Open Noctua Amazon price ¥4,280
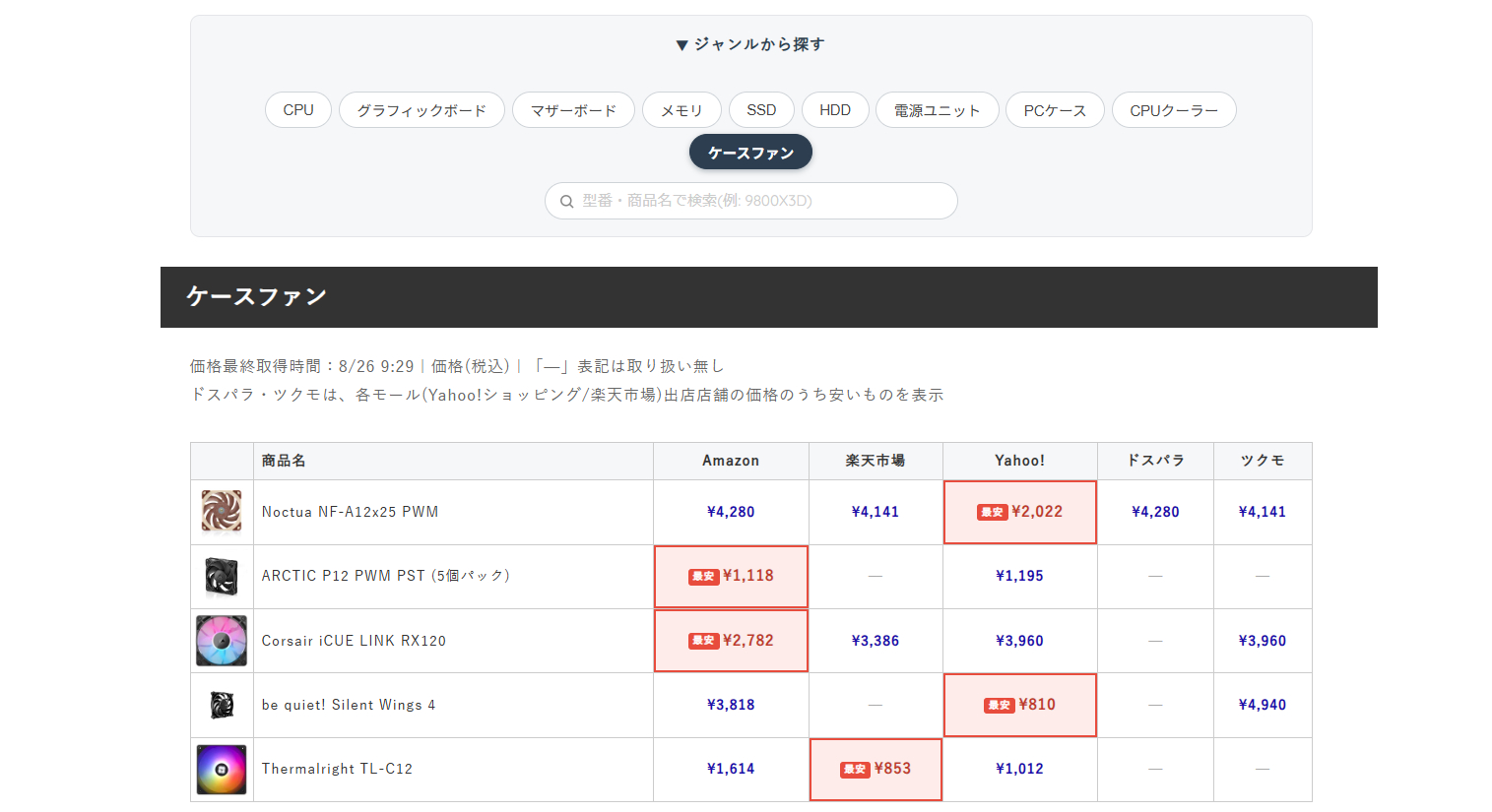The image size is (1492, 812). (x=731, y=512)
